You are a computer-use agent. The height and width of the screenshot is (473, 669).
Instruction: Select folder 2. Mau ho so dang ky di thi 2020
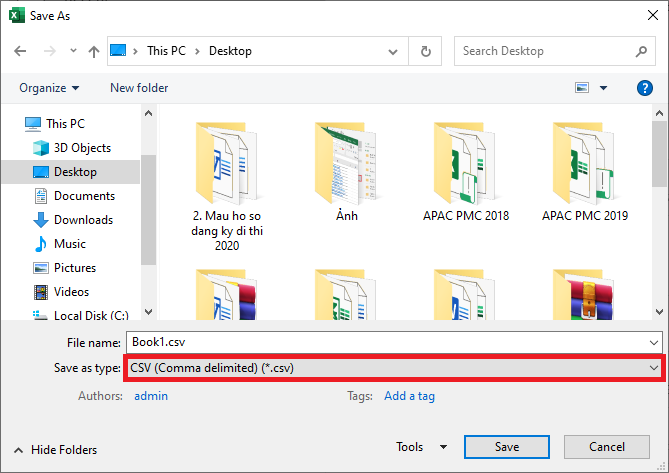pyautogui.click(x=227, y=187)
